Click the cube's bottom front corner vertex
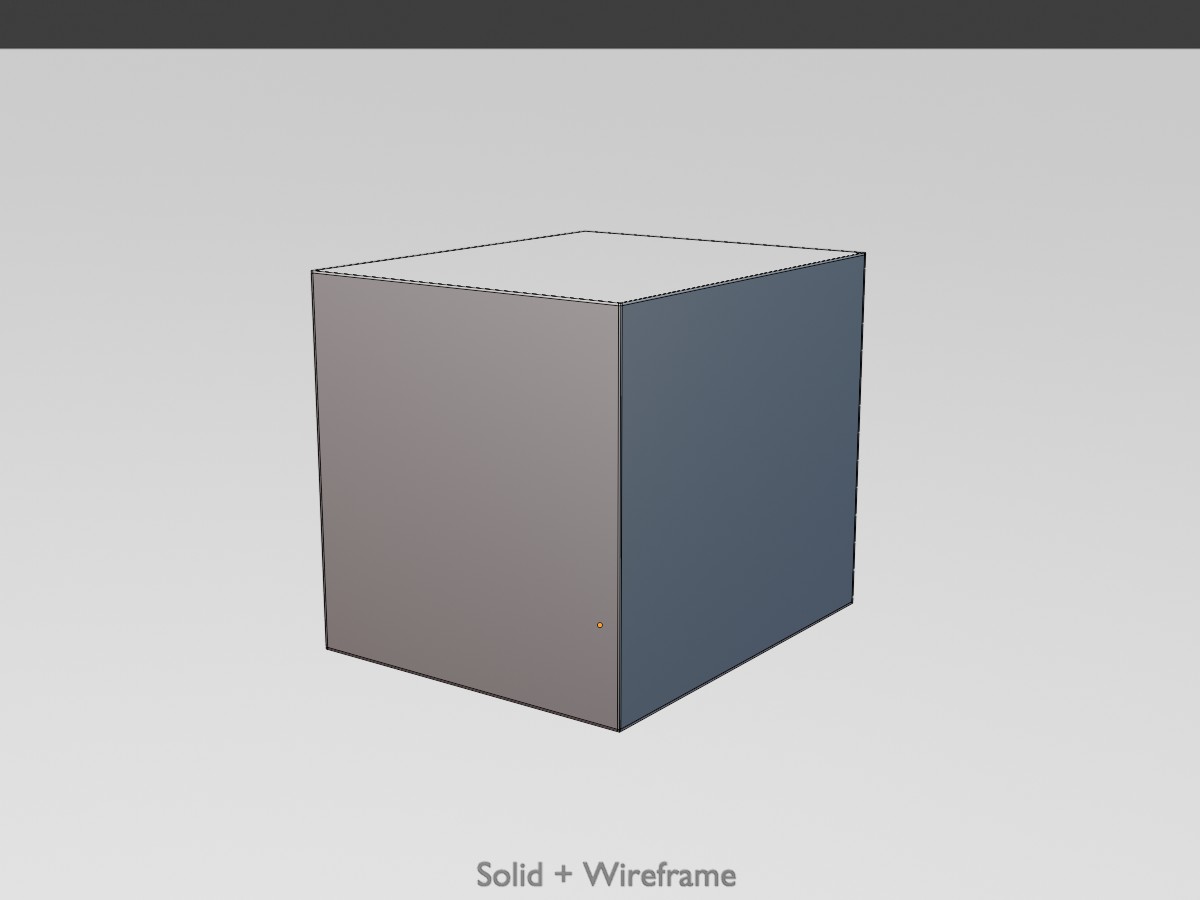Screen dimensions: 1200x900 pos(619,731)
